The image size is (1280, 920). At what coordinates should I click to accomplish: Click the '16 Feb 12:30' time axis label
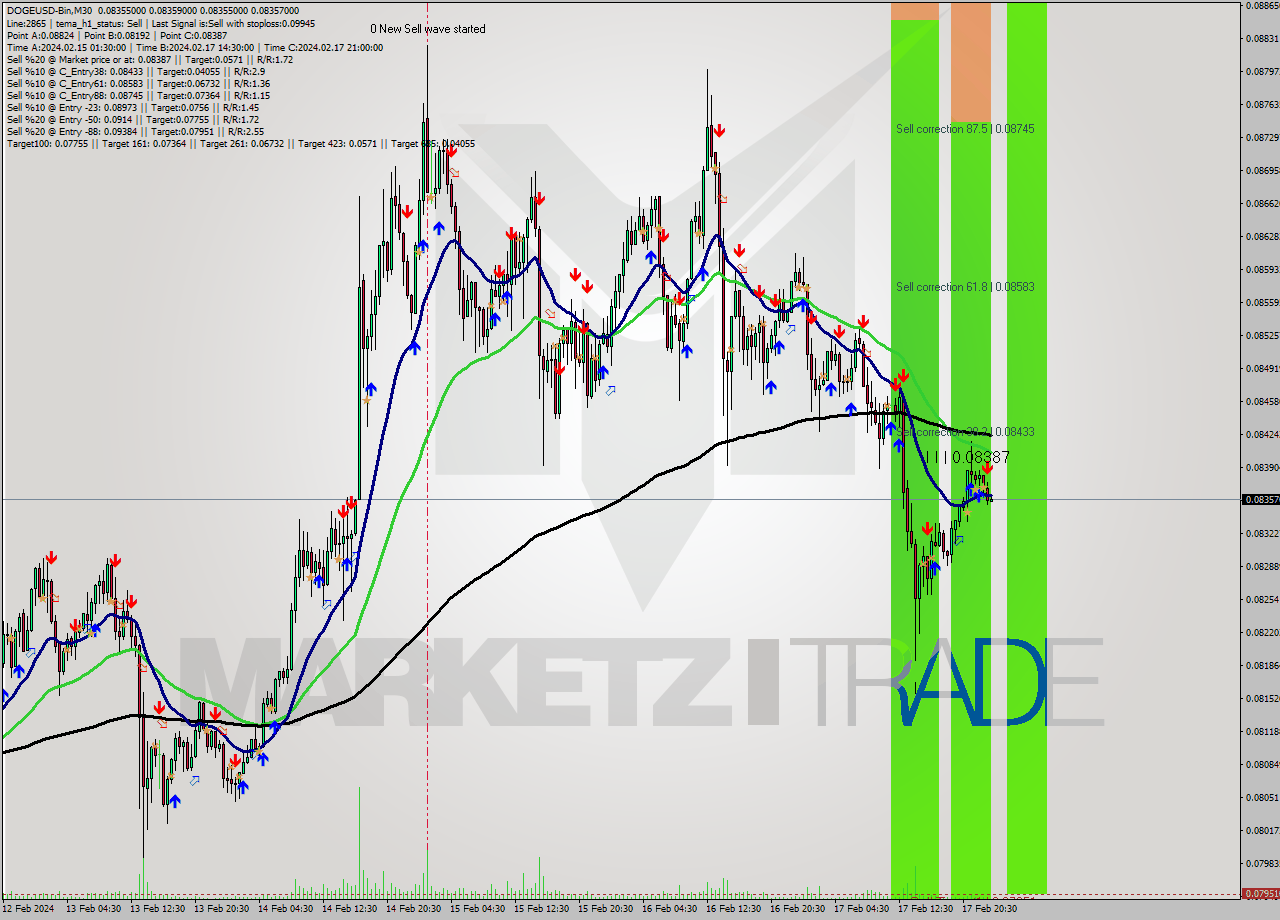click(x=735, y=909)
